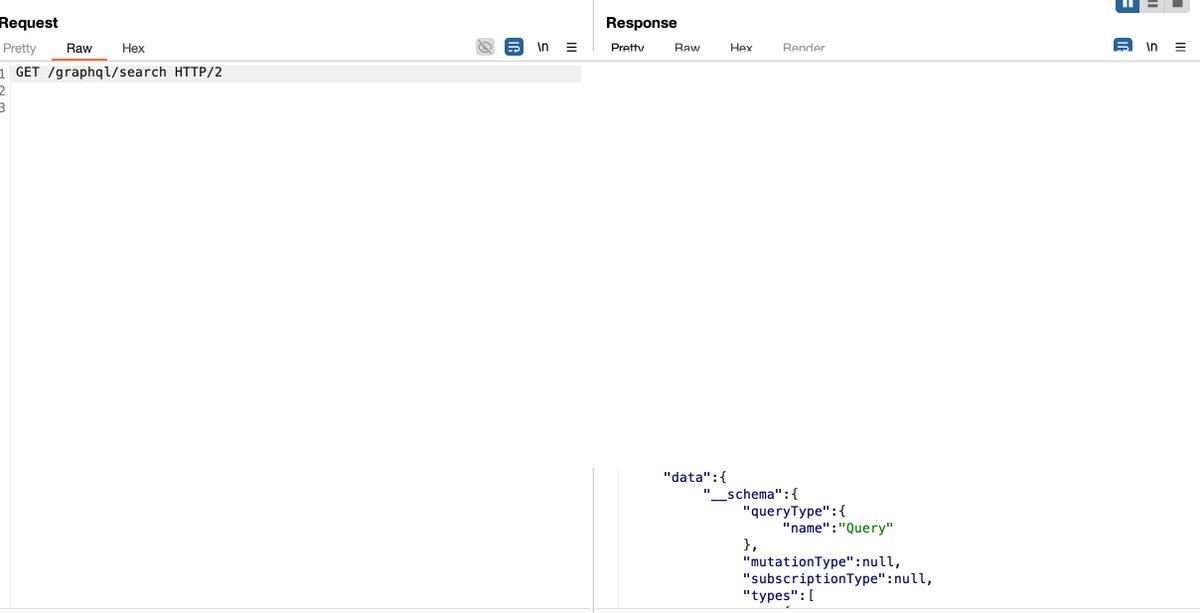Image resolution: width=1200 pixels, height=613 pixels.
Task: Toggle word wrap in the Response editor
Action: 1122,46
